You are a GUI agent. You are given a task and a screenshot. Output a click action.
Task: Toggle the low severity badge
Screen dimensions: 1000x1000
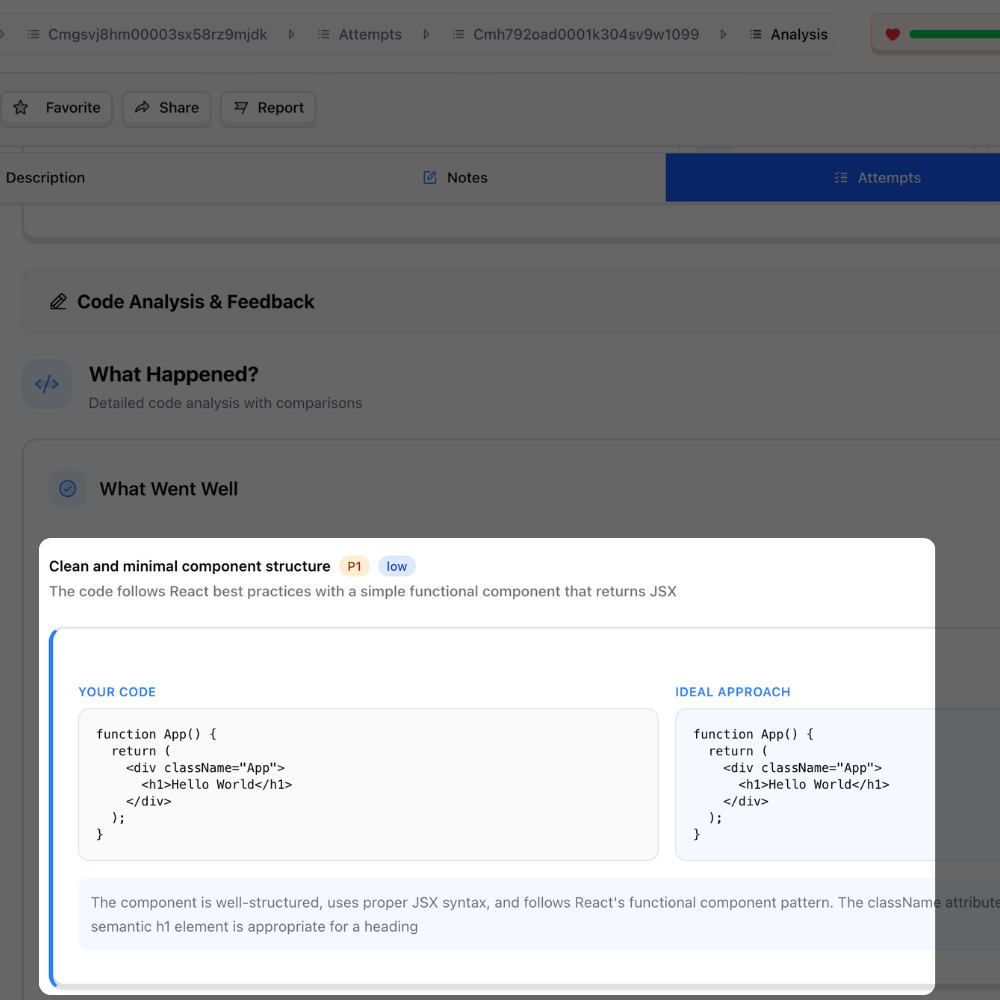396,566
